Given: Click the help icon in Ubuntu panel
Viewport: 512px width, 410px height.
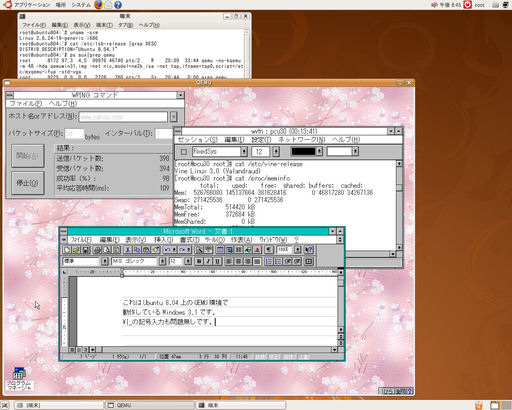Looking at the screenshot, I should pyautogui.click(x=118, y=5).
